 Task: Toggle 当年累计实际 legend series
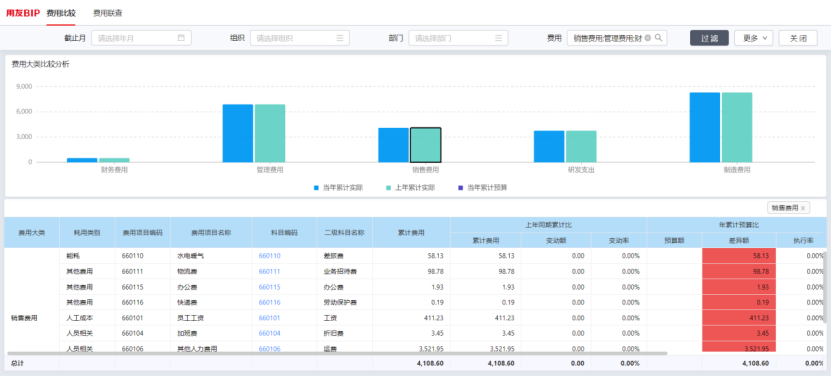[x=338, y=188]
